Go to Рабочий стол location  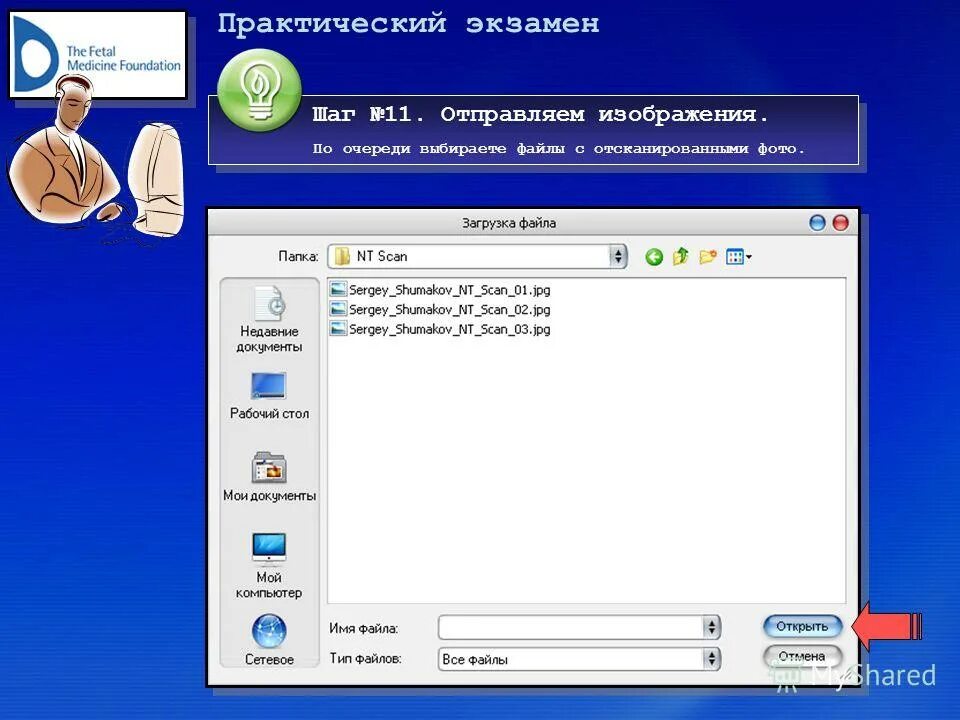[269, 396]
